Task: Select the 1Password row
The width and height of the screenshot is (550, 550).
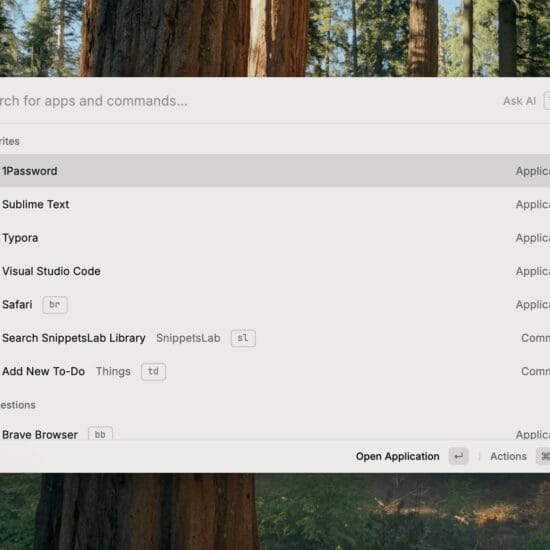Action: (x=275, y=171)
